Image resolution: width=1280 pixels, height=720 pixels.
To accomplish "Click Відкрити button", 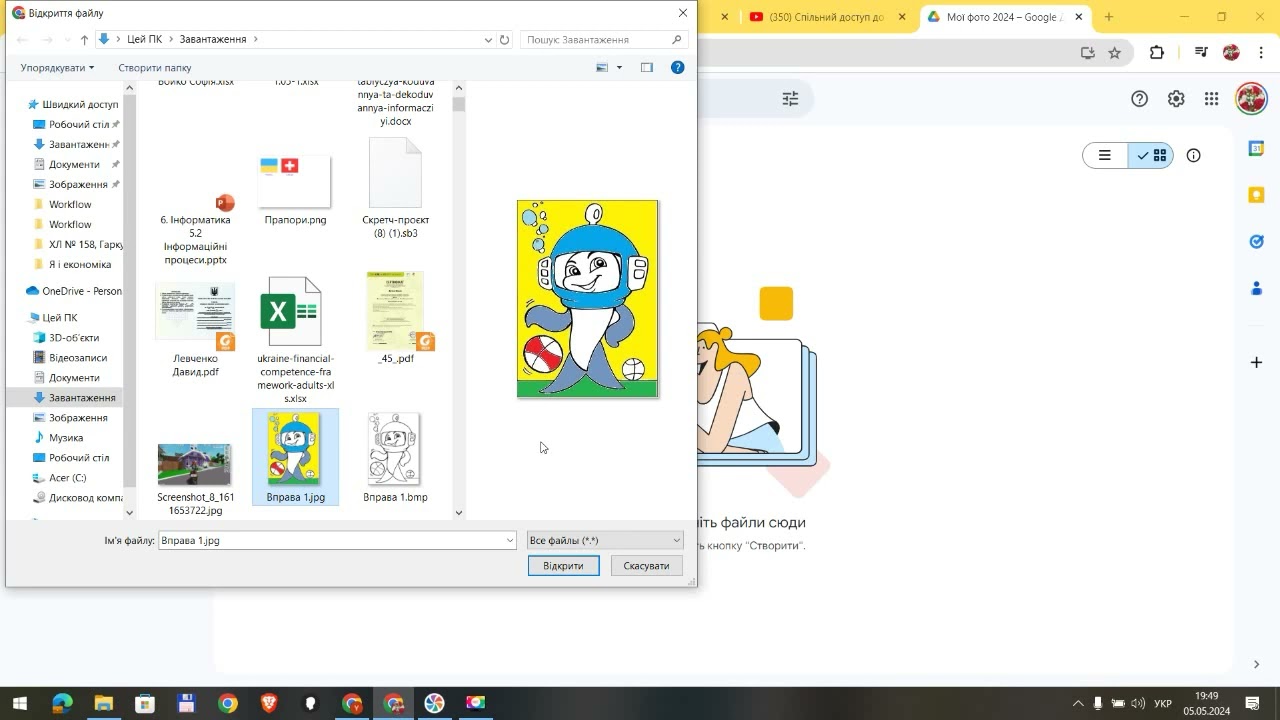I will point(563,566).
